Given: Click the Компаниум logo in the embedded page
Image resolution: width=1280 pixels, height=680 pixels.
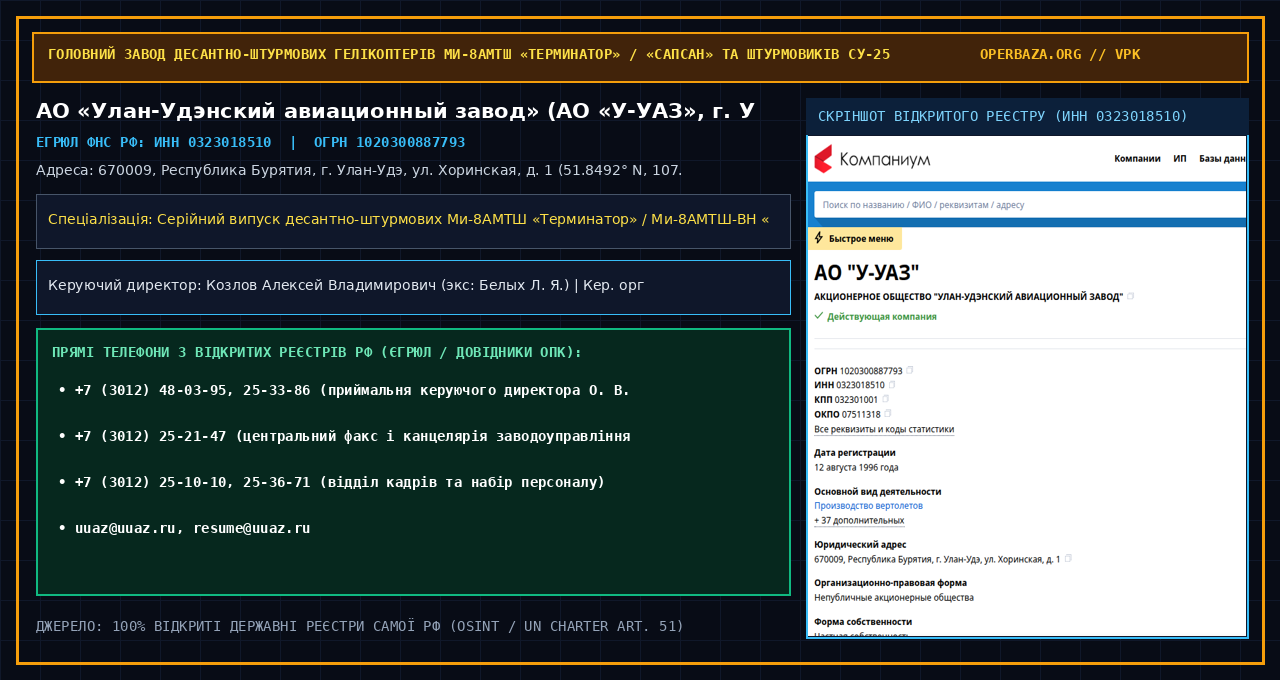Looking at the screenshot, I should click(x=872, y=159).
